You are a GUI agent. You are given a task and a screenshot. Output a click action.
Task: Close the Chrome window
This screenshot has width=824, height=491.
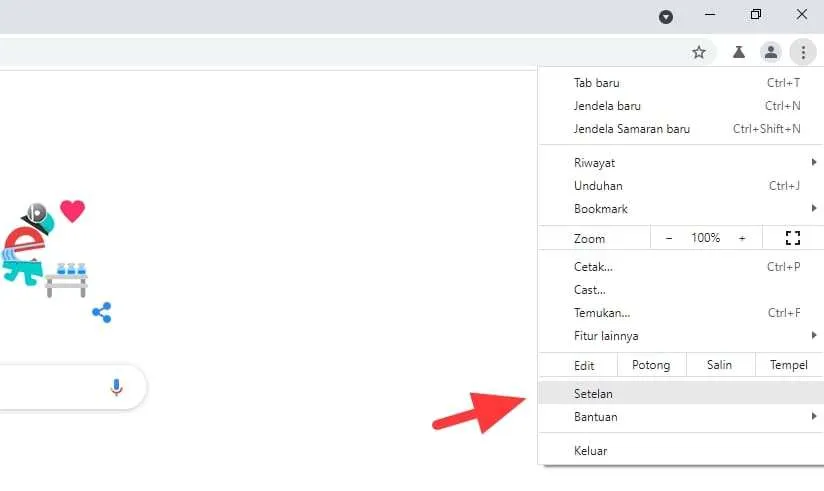[801, 15]
